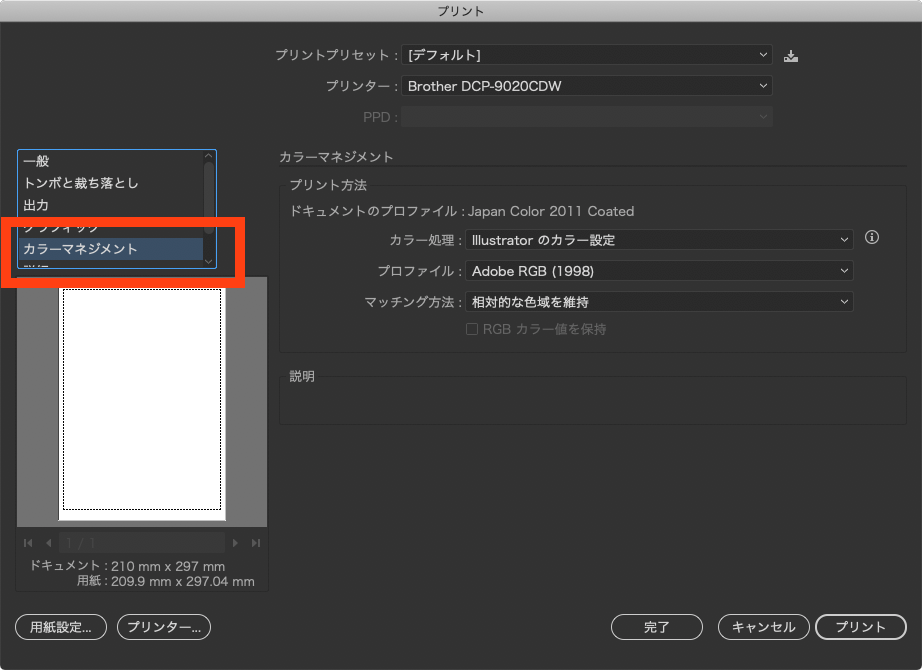
Task: Go to previous page in preview
Action: [x=49, y=543]
